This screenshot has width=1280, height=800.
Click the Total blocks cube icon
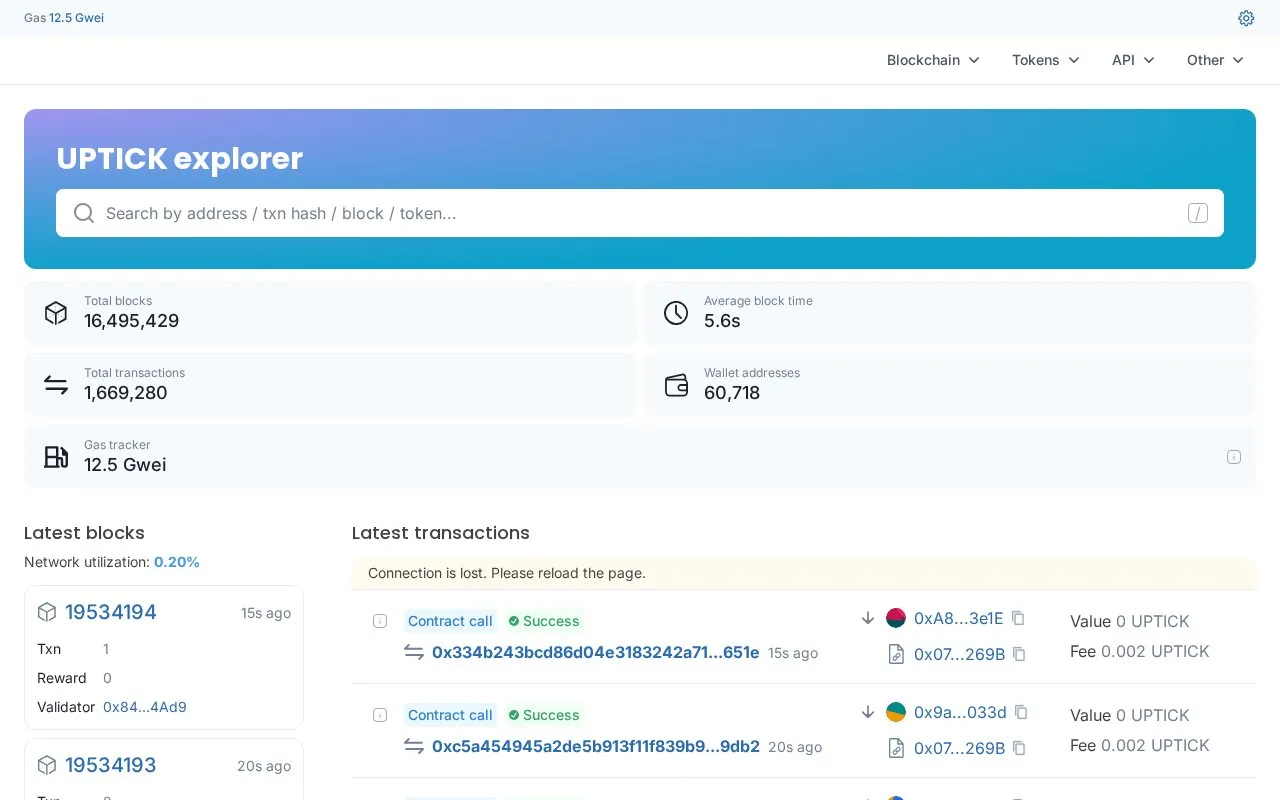tap(56, 313)
